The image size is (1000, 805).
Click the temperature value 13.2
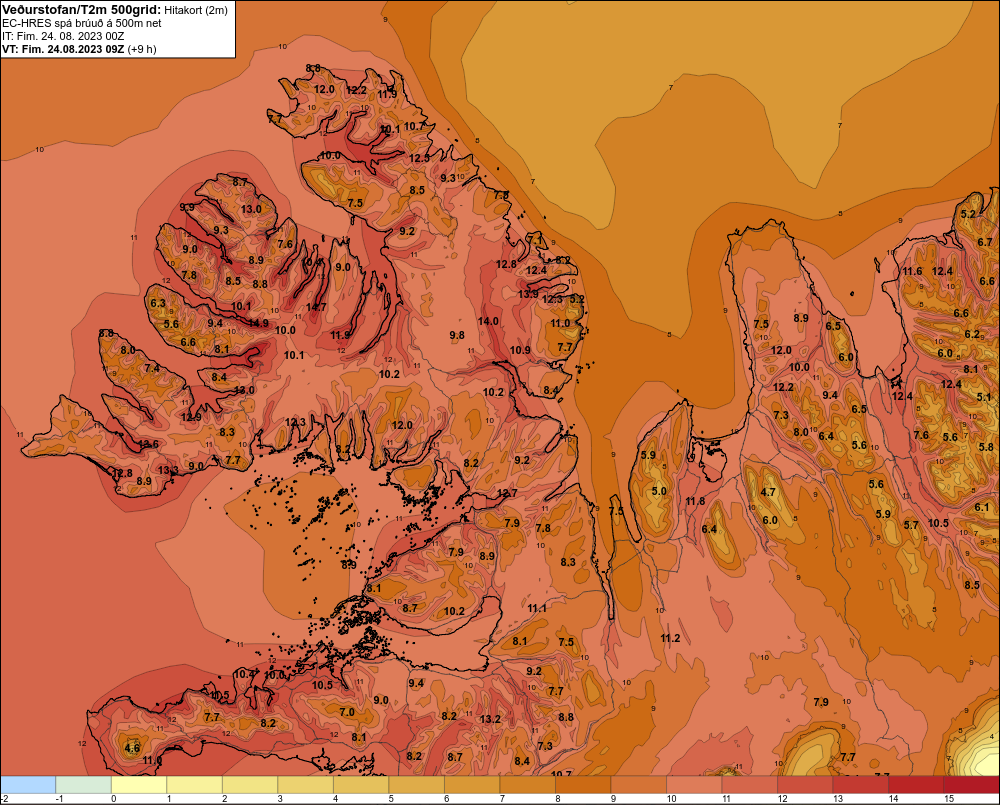(490, 719)
